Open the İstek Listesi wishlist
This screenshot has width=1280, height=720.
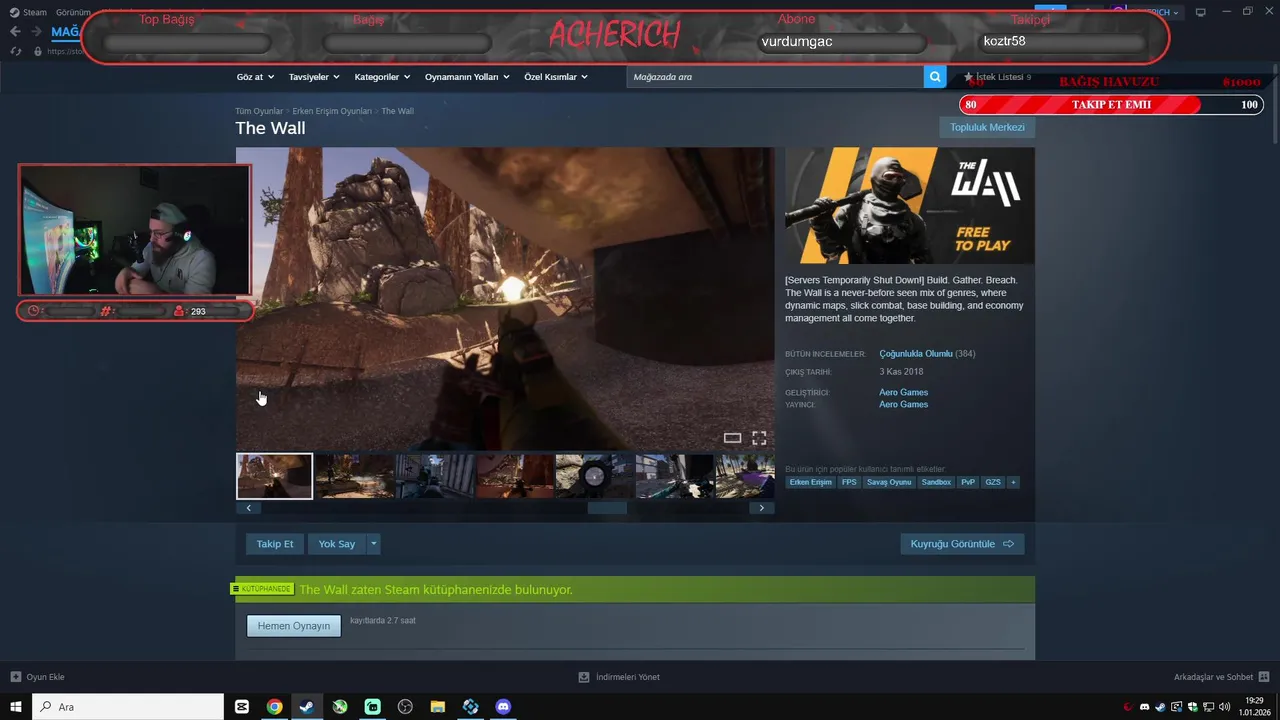coord(1002,77)
